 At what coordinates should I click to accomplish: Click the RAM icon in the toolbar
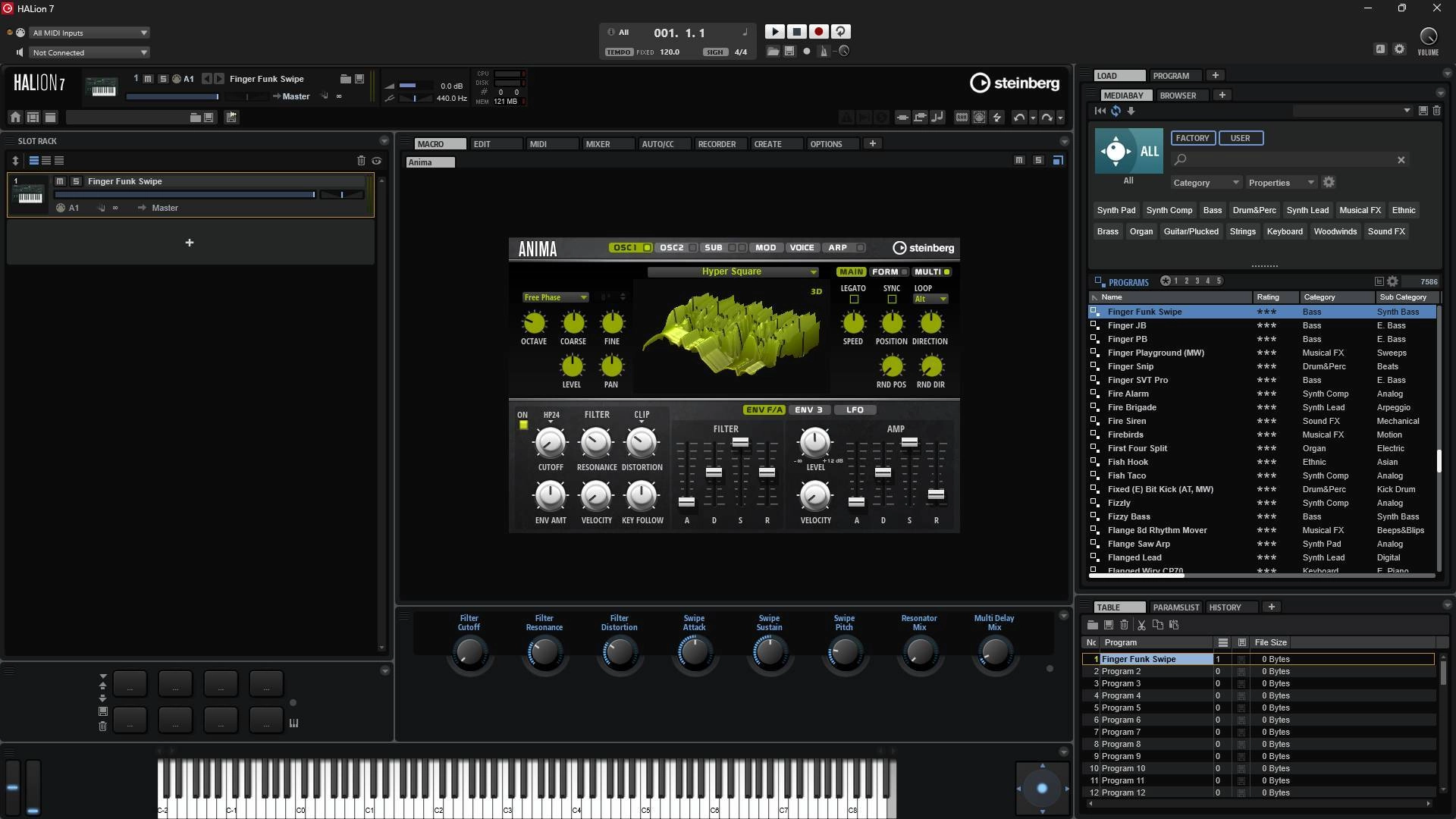pyautogui.click(x=962, y=117)
